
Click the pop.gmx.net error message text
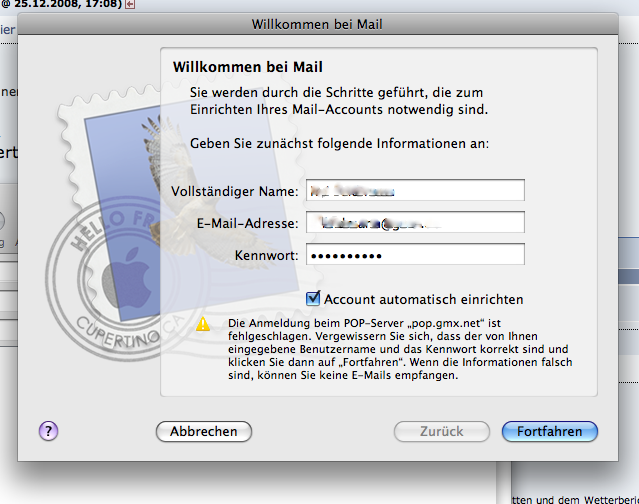(400, 349)
